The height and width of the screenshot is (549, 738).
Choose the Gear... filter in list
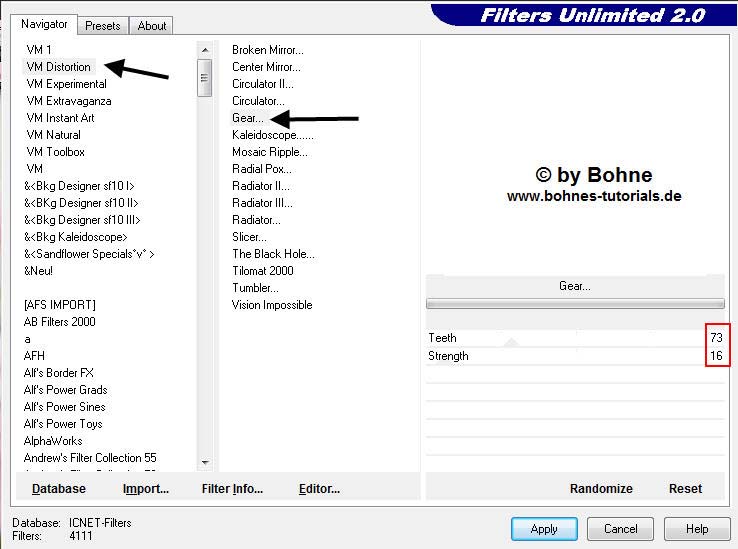click(248, 118)
